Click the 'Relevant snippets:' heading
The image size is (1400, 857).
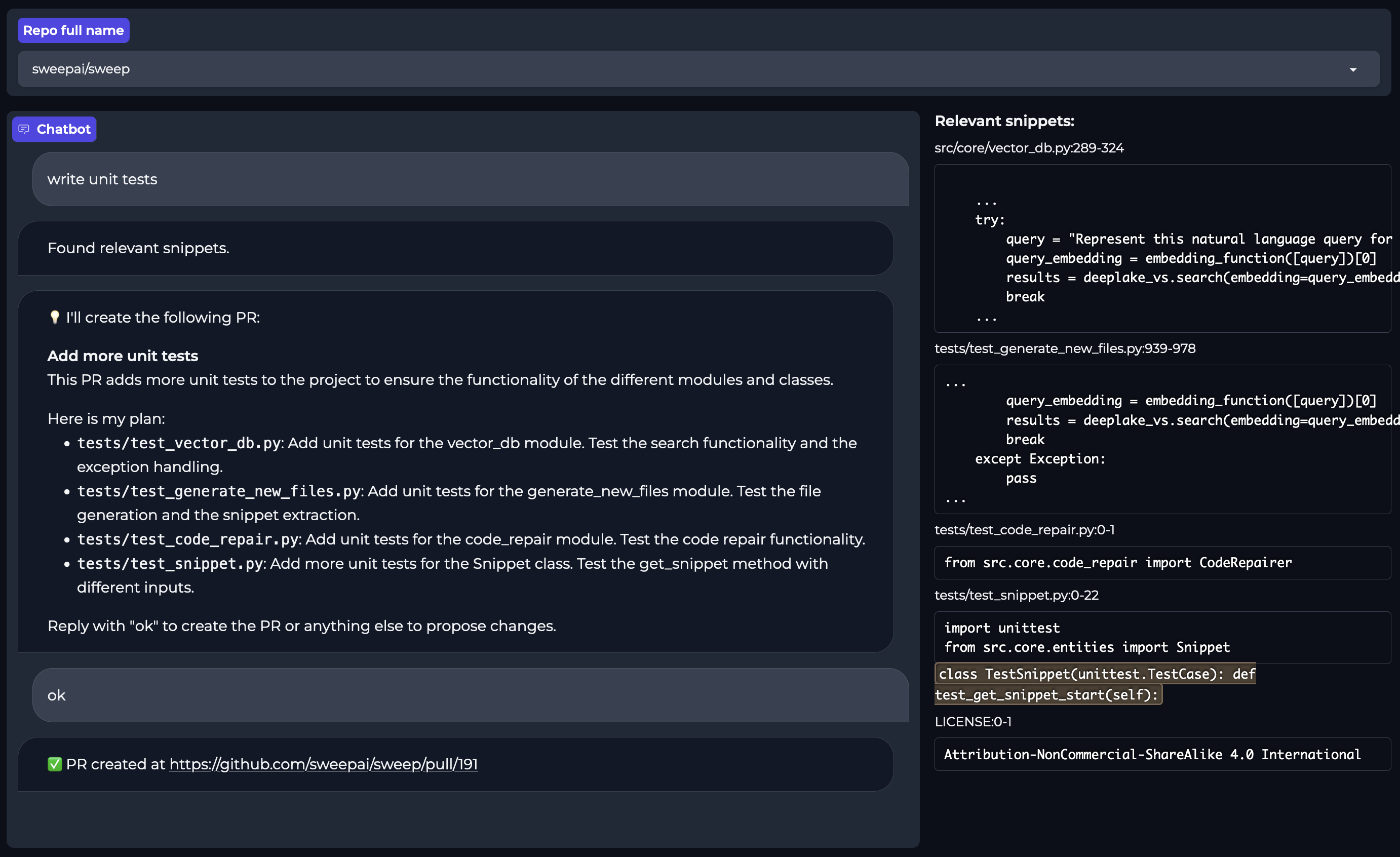tap(1004, 121)
